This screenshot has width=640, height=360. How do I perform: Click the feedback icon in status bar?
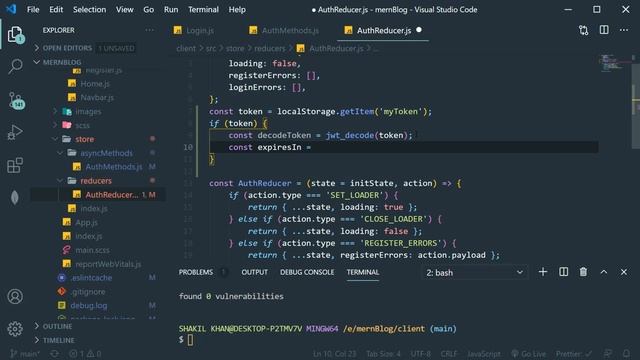(x=608, y=354)
